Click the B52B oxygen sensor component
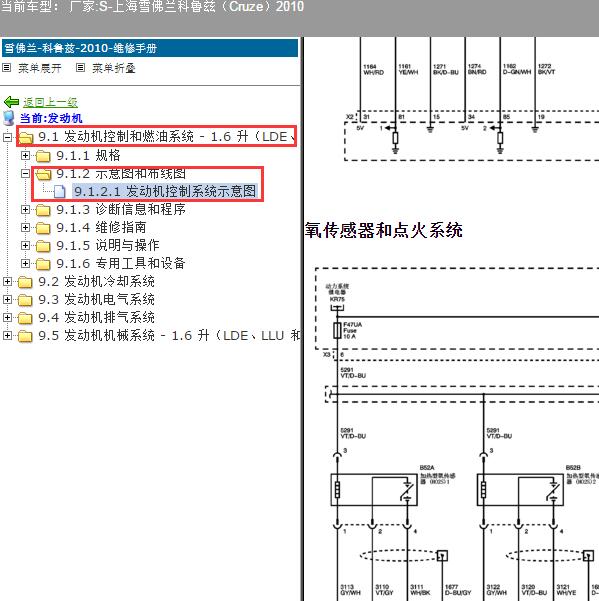 [520, 489]
